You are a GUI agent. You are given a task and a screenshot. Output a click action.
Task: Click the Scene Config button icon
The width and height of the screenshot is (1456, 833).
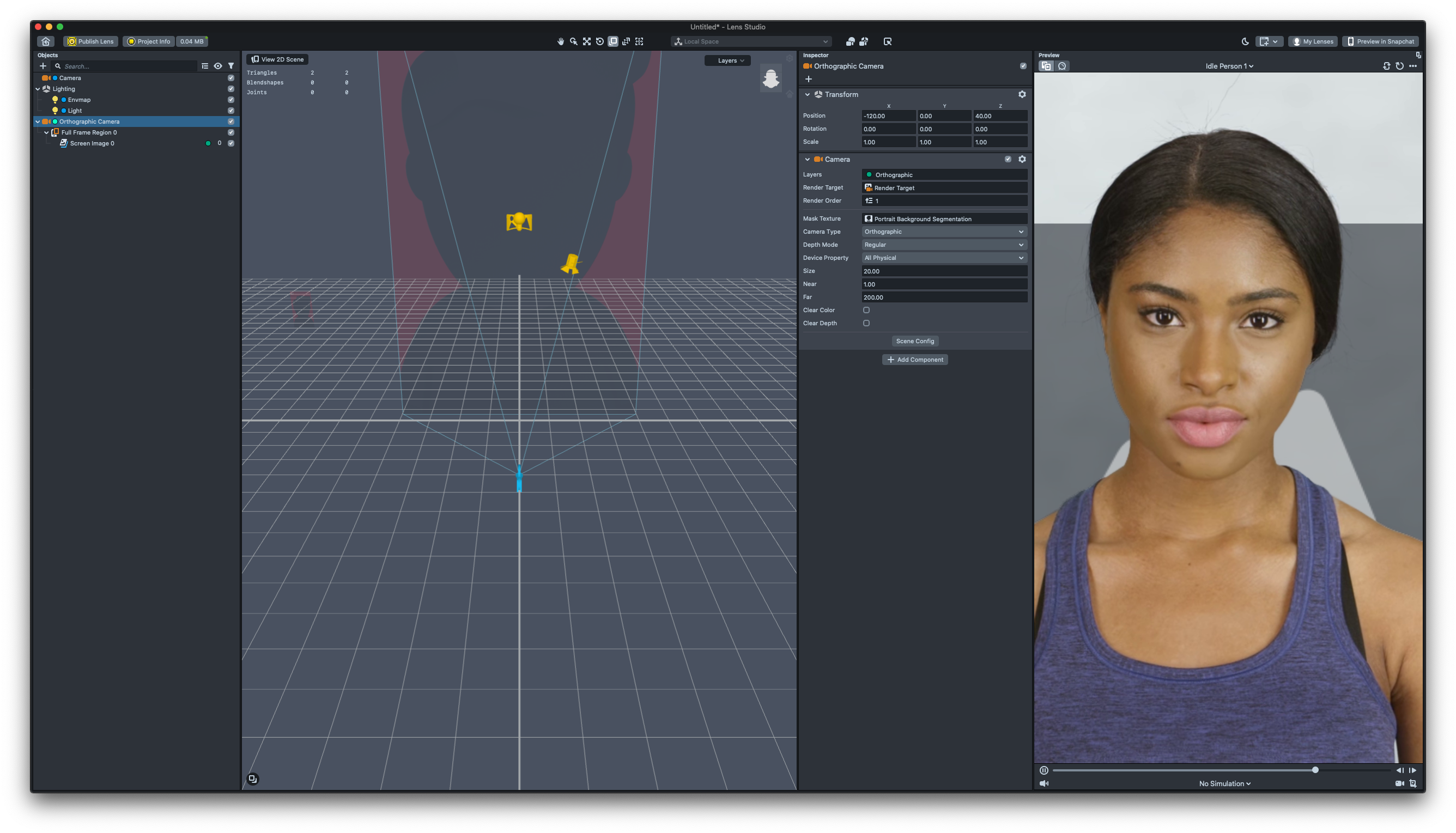914,340
